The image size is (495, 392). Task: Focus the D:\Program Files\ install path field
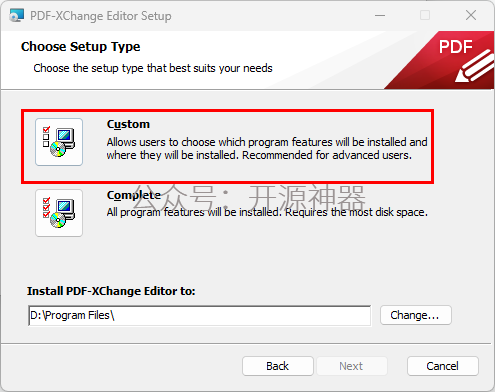coord(200,315)
